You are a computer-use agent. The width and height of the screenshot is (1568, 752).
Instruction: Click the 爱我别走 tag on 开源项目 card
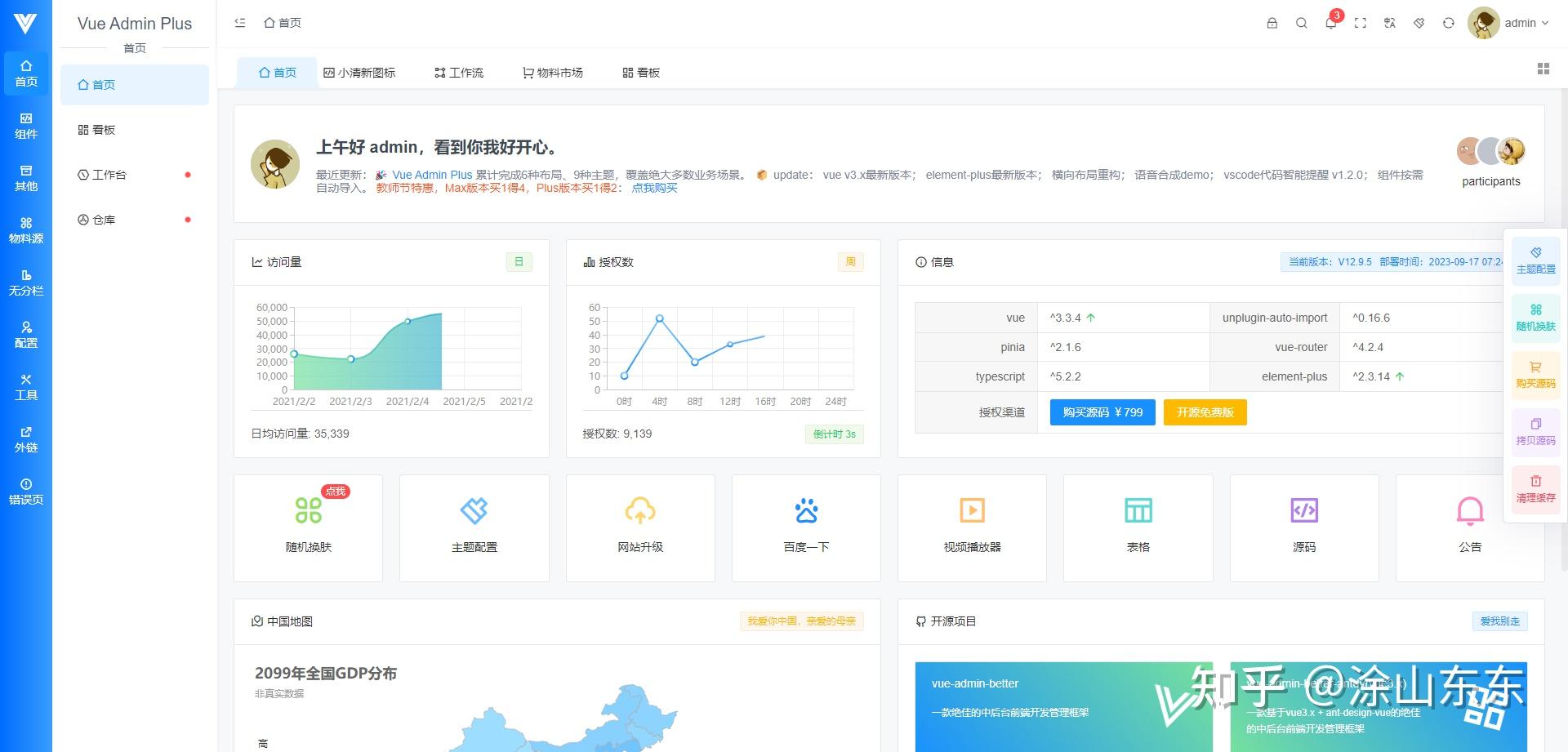pos(1500,621)
